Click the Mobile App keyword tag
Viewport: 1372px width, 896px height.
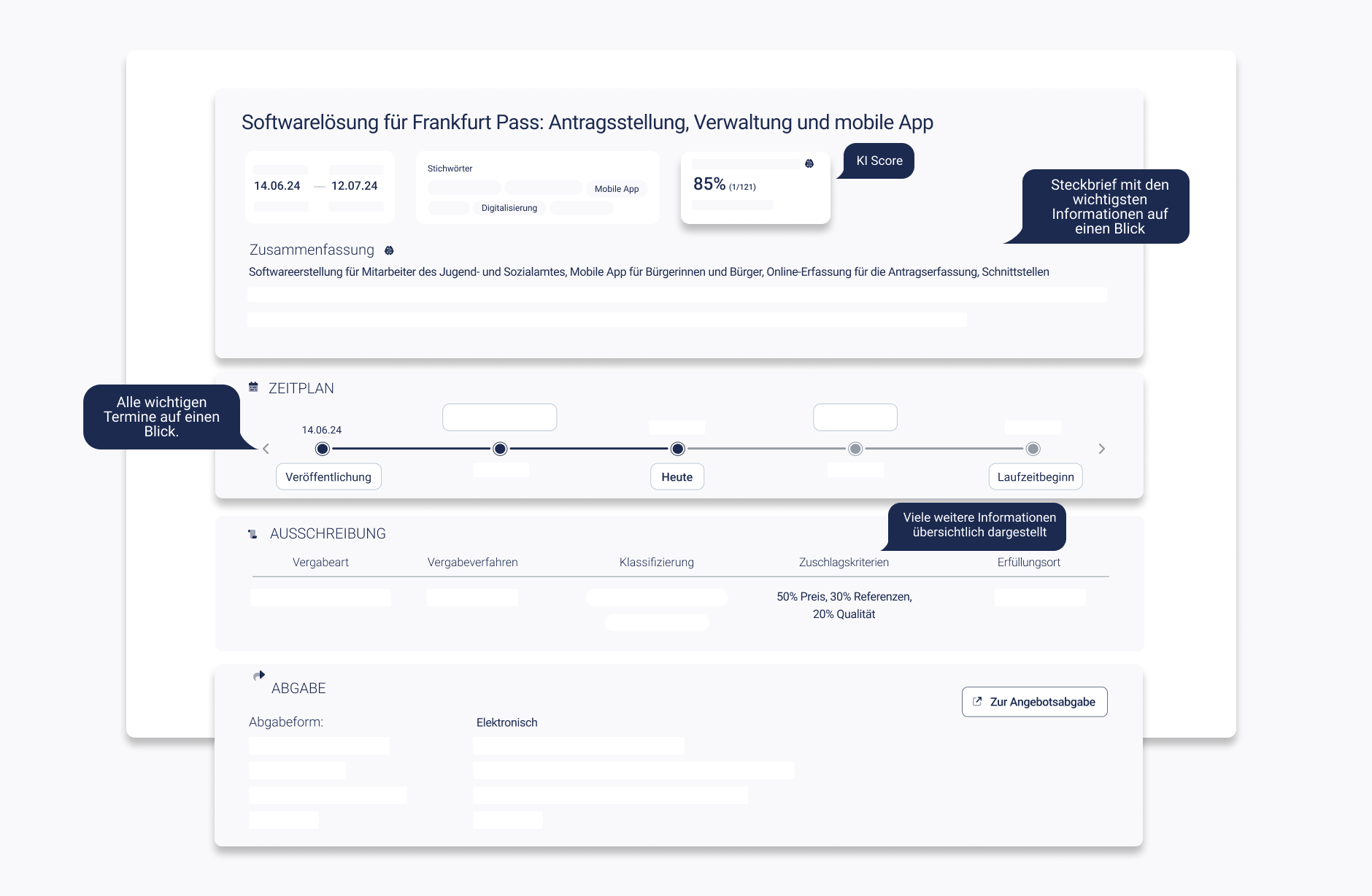coord(617,188)
